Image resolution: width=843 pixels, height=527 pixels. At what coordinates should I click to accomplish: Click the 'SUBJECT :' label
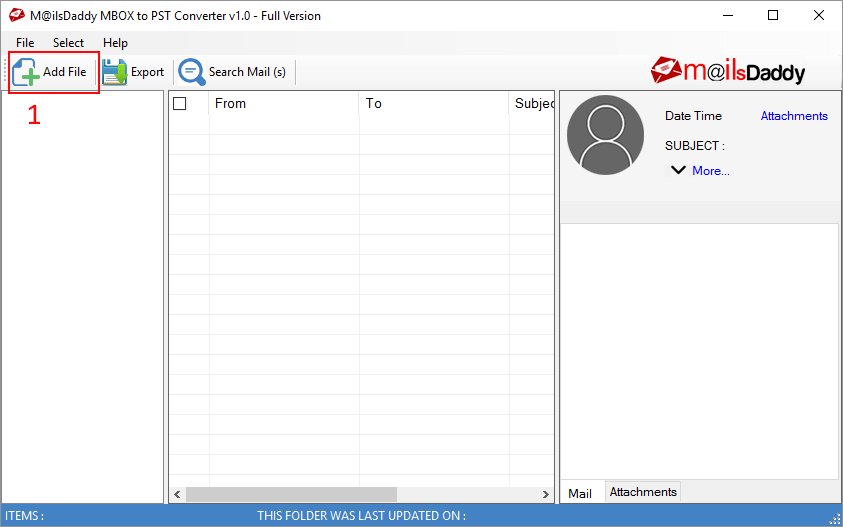coord(695,146)
